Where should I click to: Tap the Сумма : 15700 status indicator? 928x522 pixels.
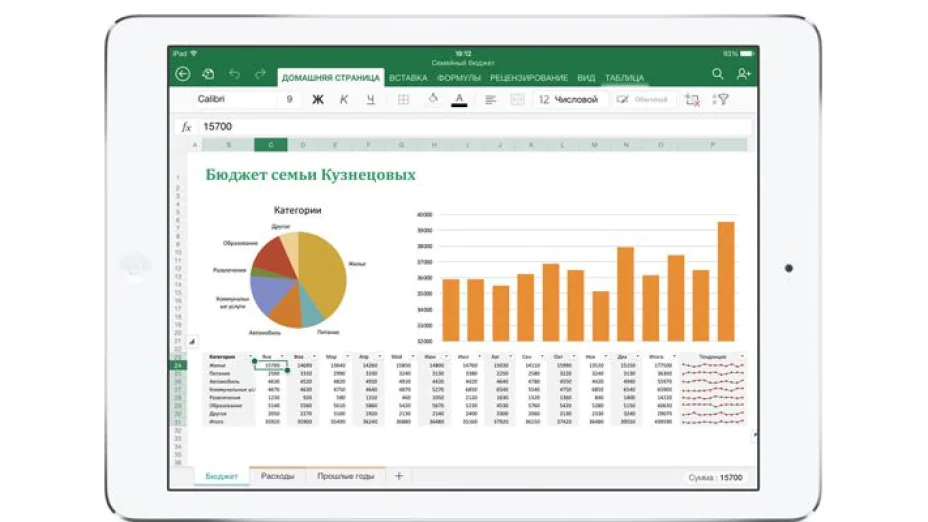(715, 478)
